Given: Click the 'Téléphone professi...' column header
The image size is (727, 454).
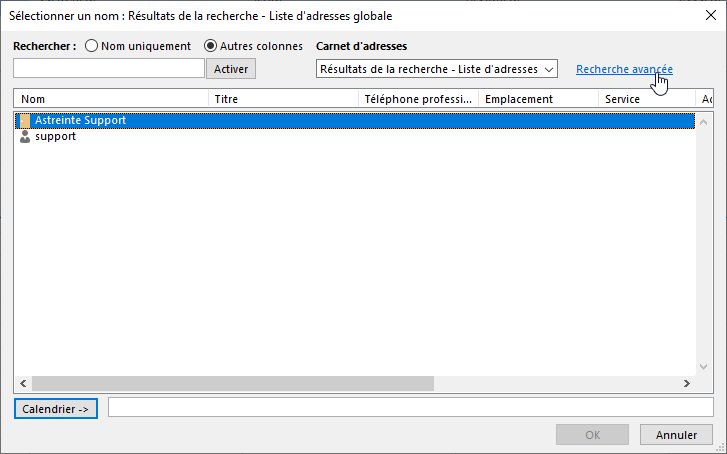Looking at the screenshot, I should click(418, 100).
